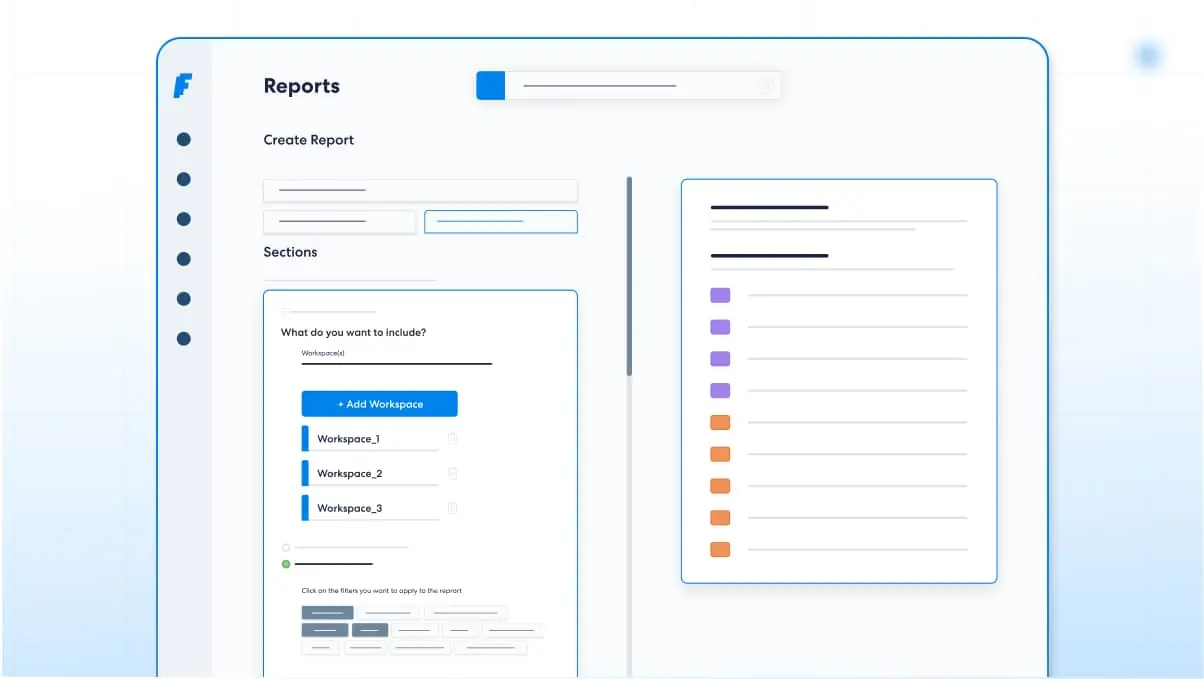Delete Workspace_1 using its trash icon
This screenshot has height=679, width=1204.
pos(452,438)
